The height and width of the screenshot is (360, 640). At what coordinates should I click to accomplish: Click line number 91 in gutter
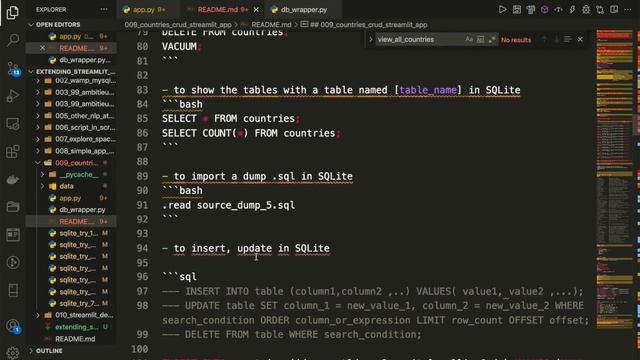click(142, 205)
